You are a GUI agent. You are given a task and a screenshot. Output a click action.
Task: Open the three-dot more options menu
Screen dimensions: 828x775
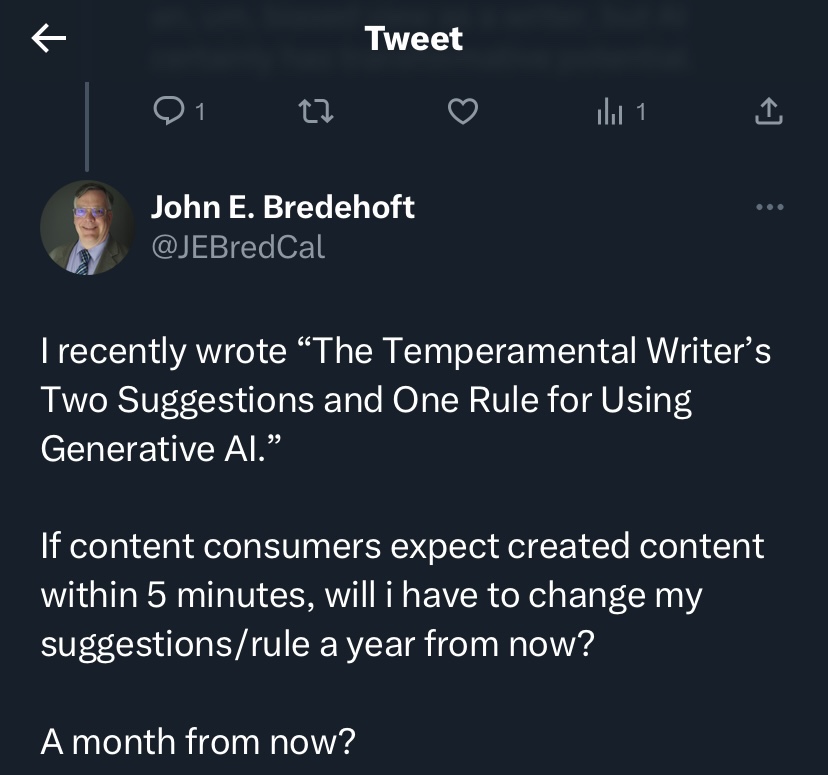pyautogui.click(x=769, y=208)
